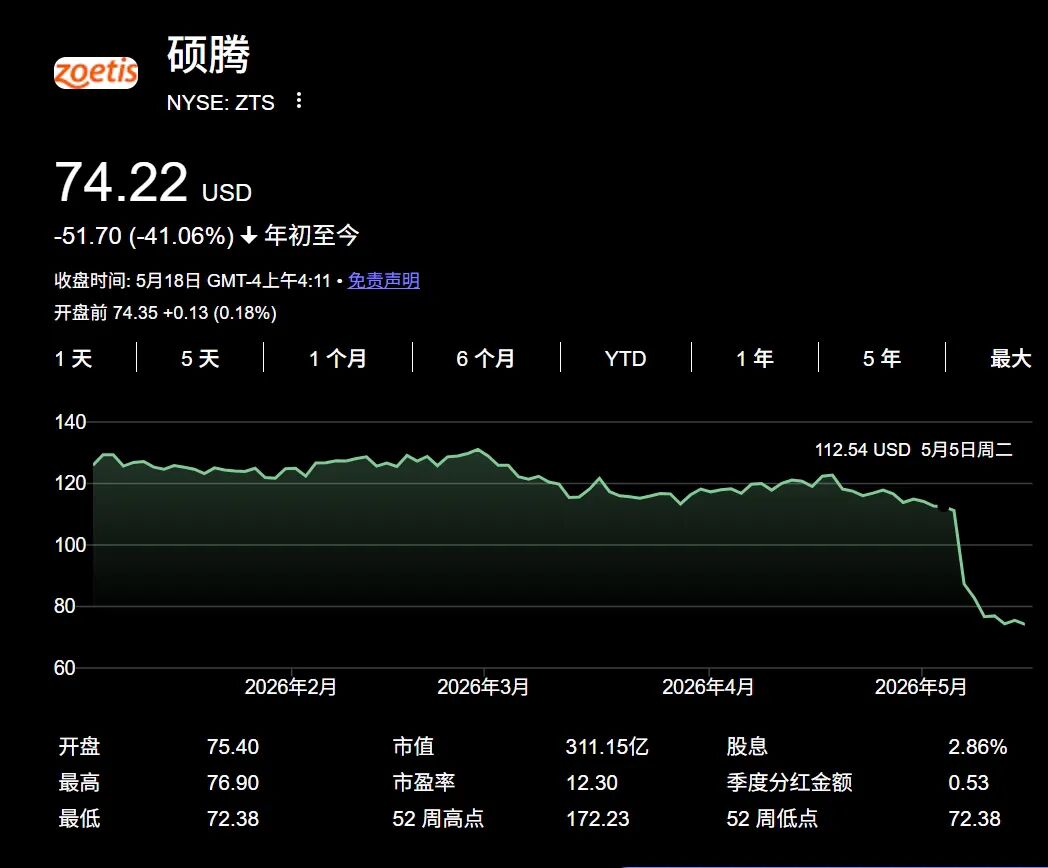Screen dimensions: 1048x868
Task: Click the 52 周高点 172.23 value
Action: pyautogui.click(x=598, y=819)
